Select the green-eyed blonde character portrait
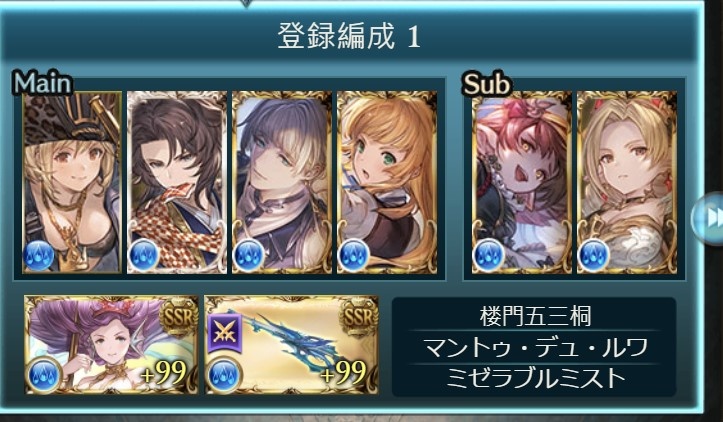The height and width of the screenshot is (422, 723). (387, 182)
